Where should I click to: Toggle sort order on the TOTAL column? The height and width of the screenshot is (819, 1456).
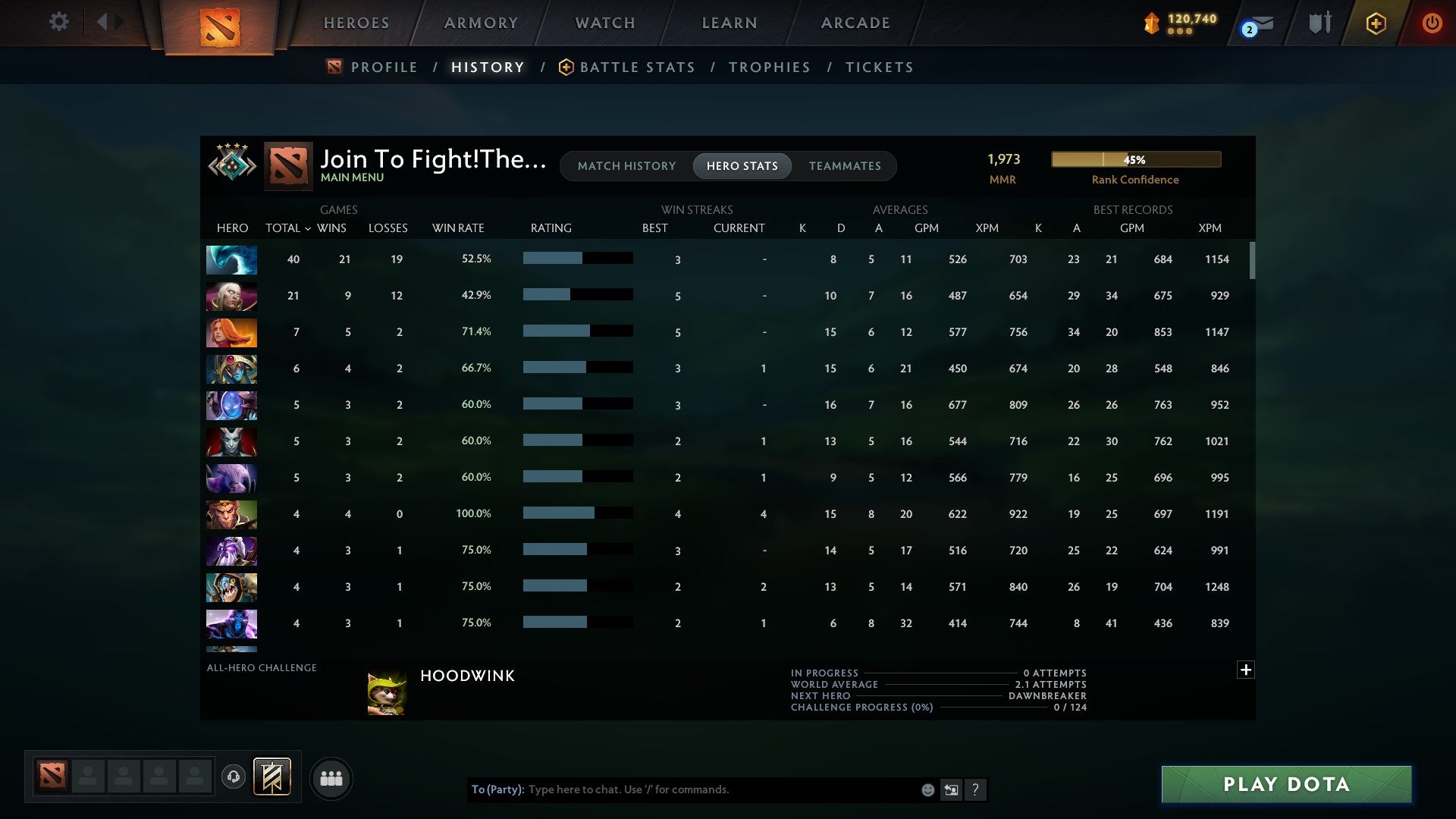(282, 227)
